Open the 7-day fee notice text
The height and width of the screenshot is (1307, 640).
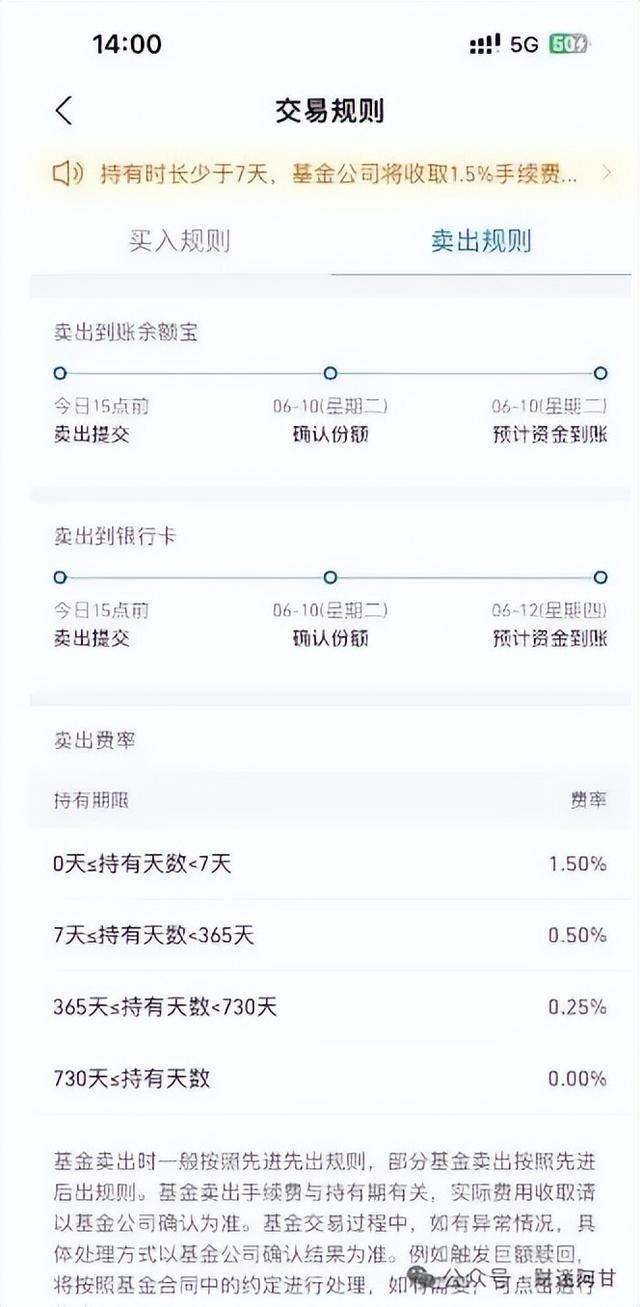[338, 174]
